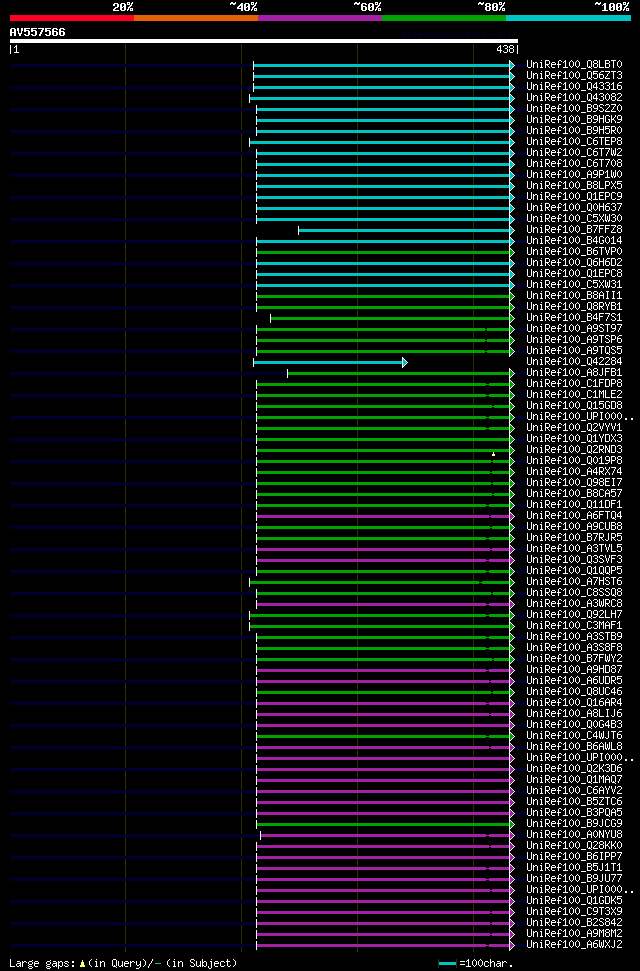
Task: Select the UniRef100_C5XW31 label
Action: point(574,285)
